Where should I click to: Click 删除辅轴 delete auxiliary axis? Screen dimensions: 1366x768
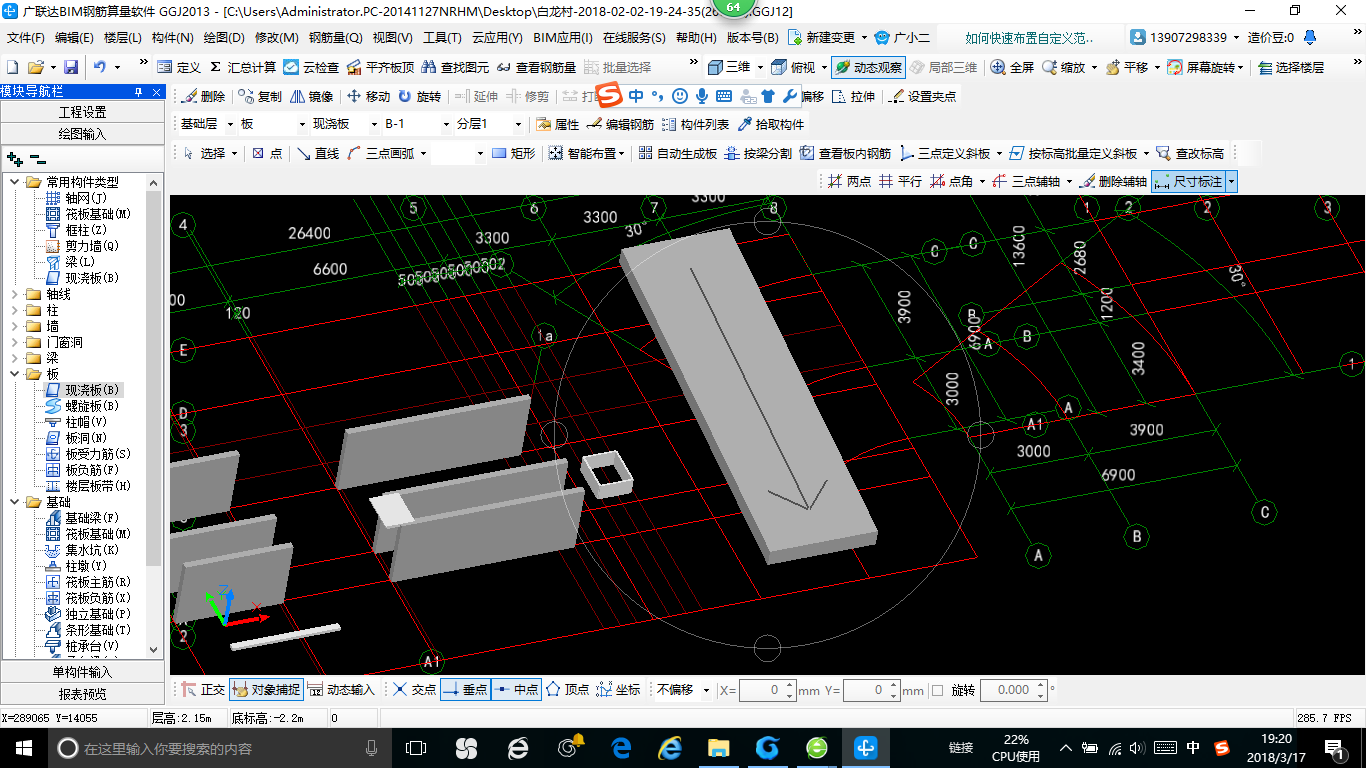coord(1112,181)
